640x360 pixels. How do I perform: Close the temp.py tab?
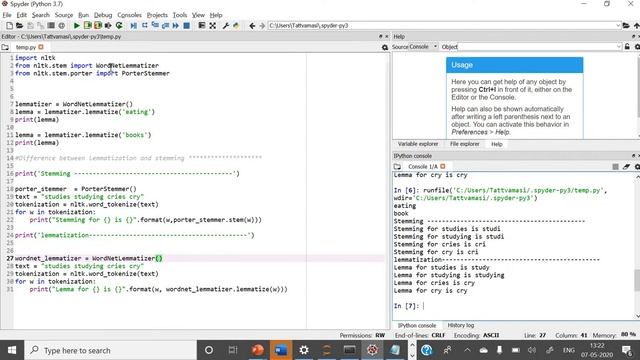coord(41,47)
